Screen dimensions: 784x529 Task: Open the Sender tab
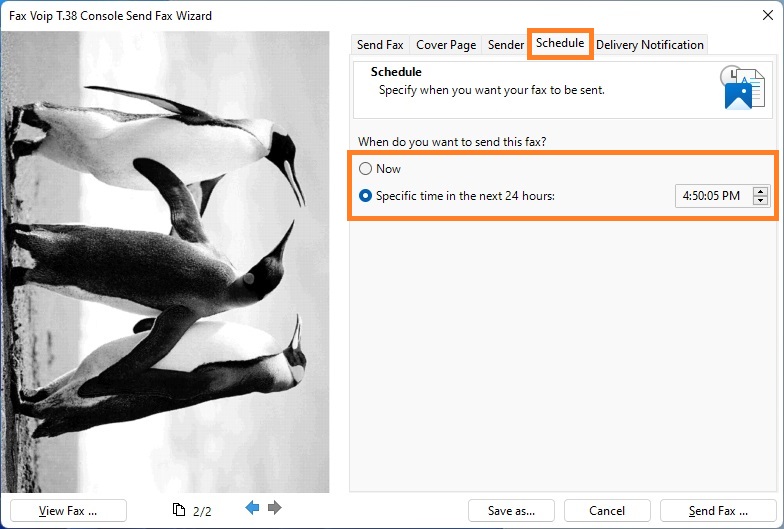(506, 44)
